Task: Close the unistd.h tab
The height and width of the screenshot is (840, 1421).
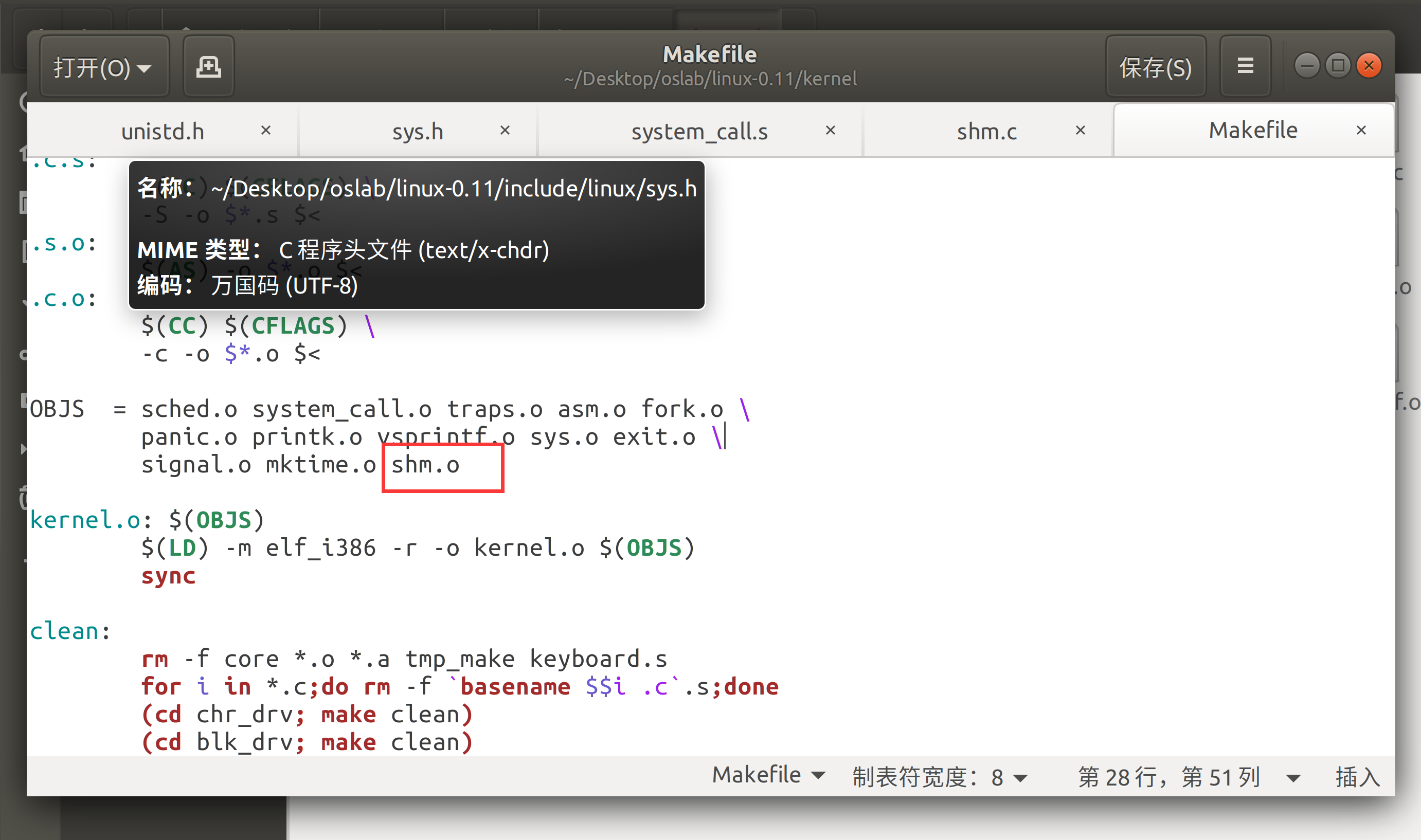Action: 266,131
